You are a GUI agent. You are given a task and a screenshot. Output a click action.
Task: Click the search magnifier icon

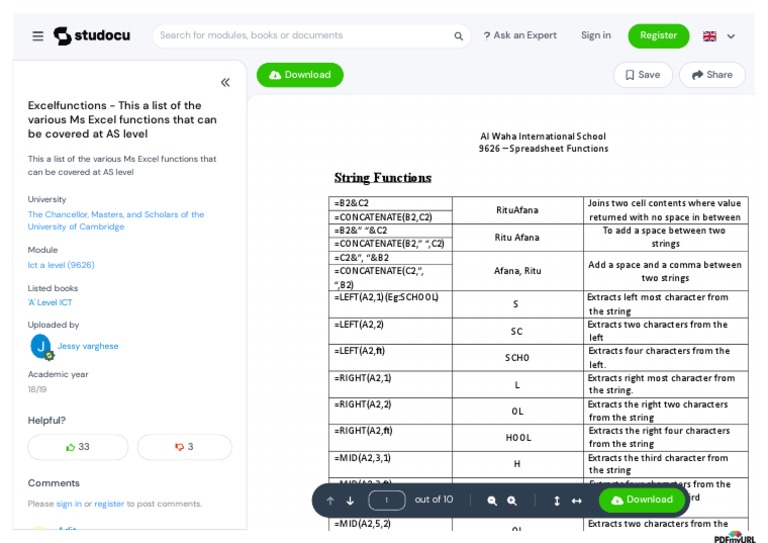click(x=458, y=36)
